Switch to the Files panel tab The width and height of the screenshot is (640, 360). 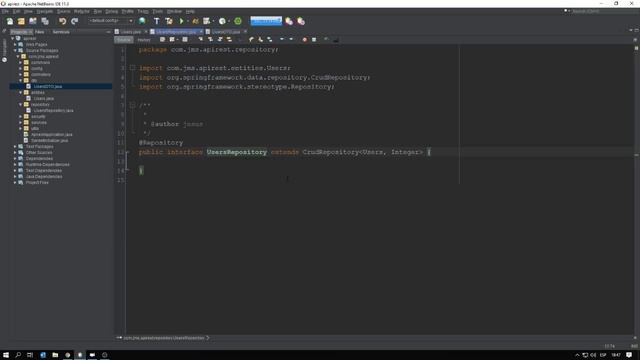pos(40,32)
